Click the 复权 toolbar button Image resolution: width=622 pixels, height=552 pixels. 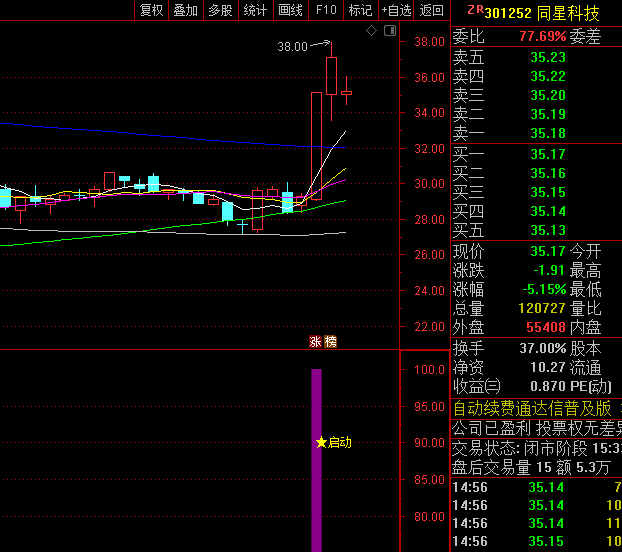tap(152, 10)
